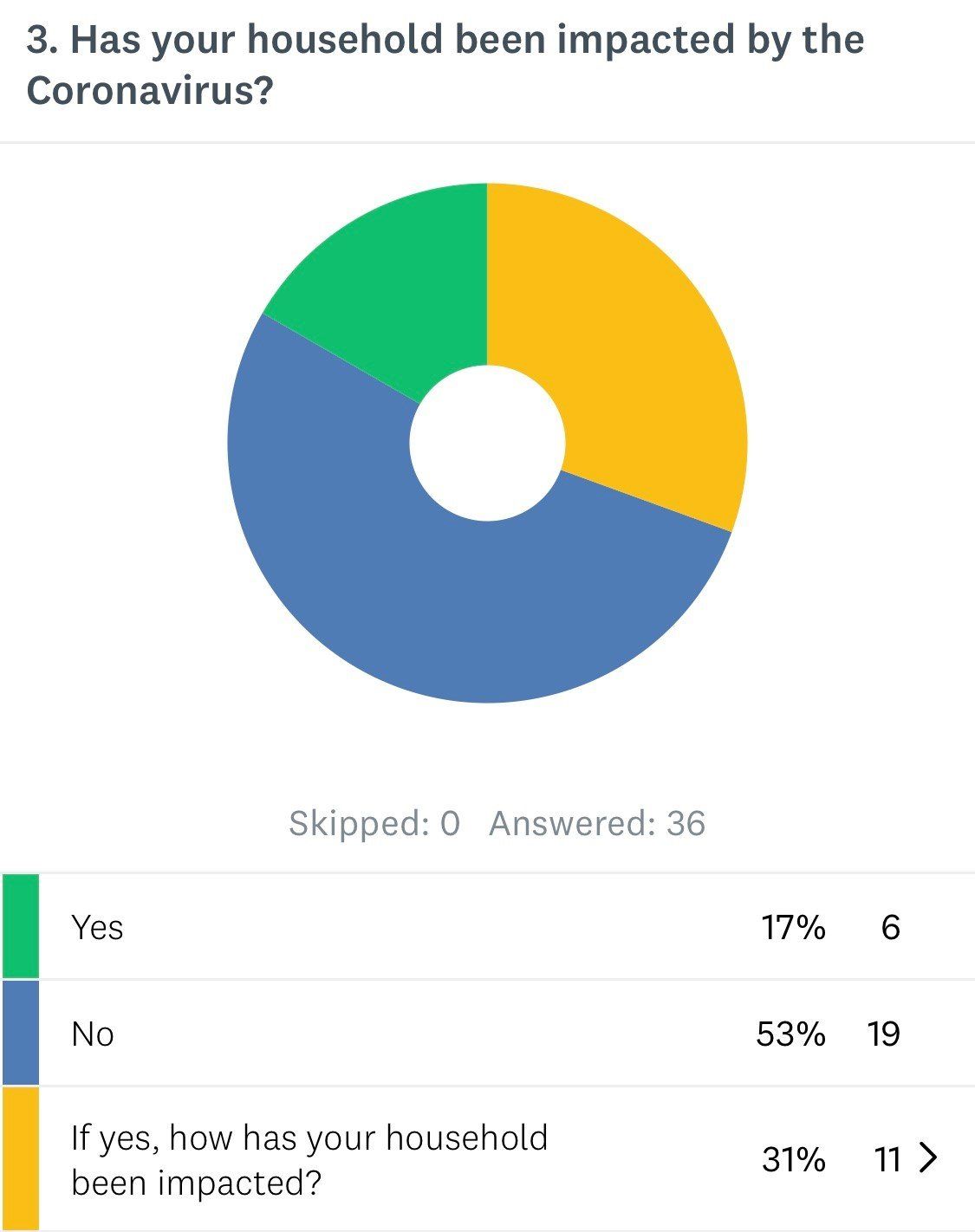Click the 53% value in No row
975x1232 pixels.
790,1034
